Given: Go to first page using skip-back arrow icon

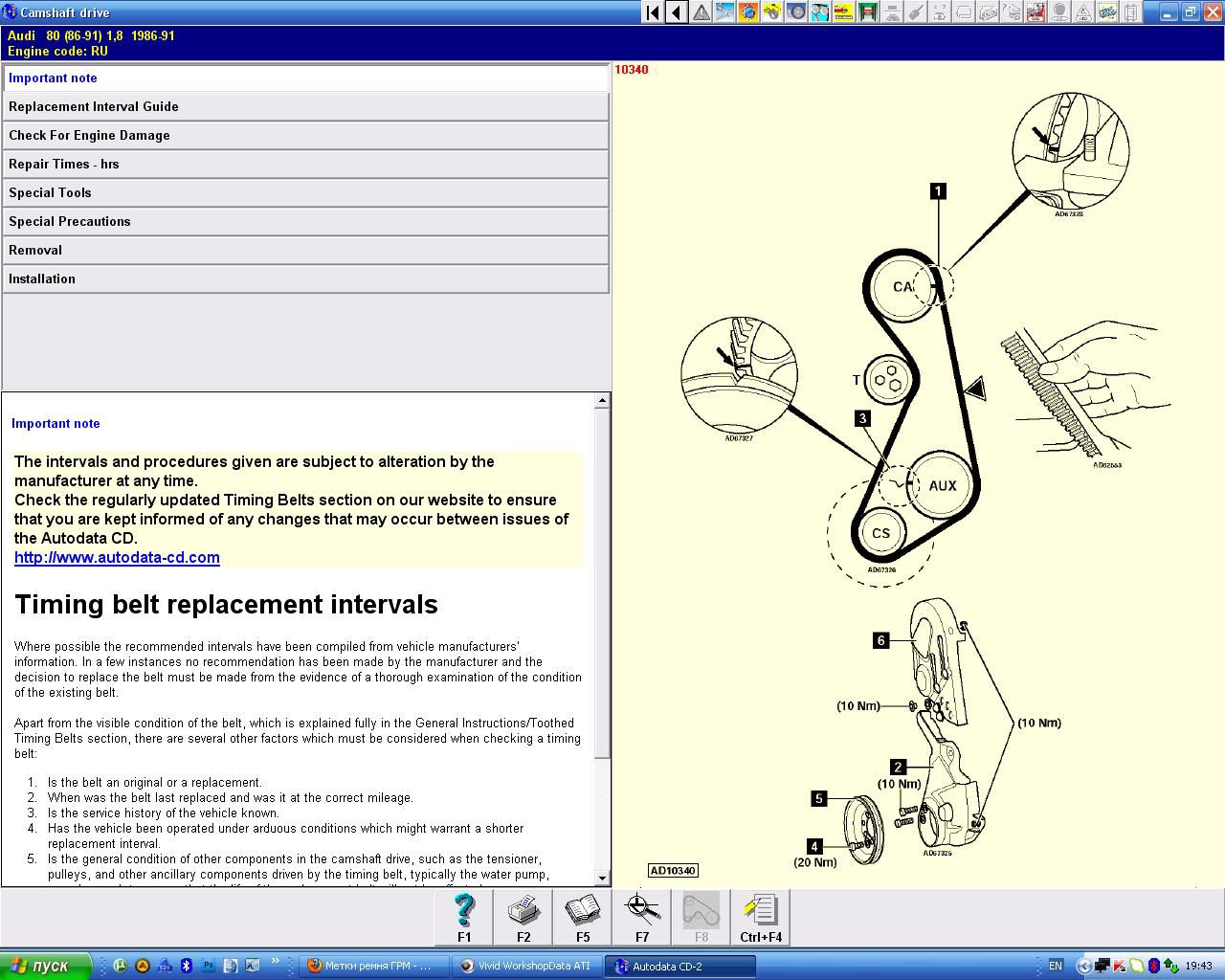Looking at the screenshot, I should (653, 12).
